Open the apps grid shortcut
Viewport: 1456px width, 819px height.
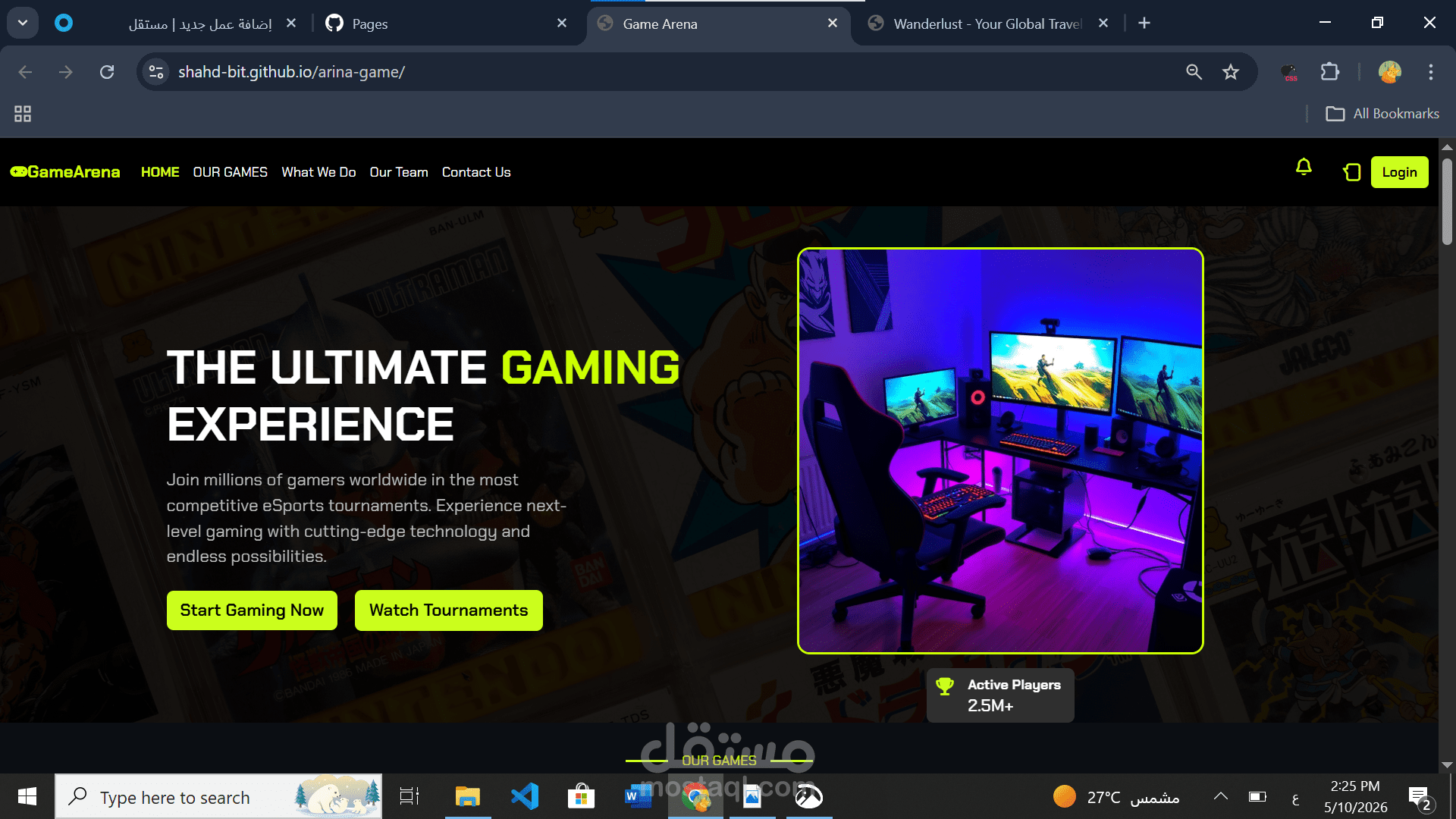click(23, 114)
